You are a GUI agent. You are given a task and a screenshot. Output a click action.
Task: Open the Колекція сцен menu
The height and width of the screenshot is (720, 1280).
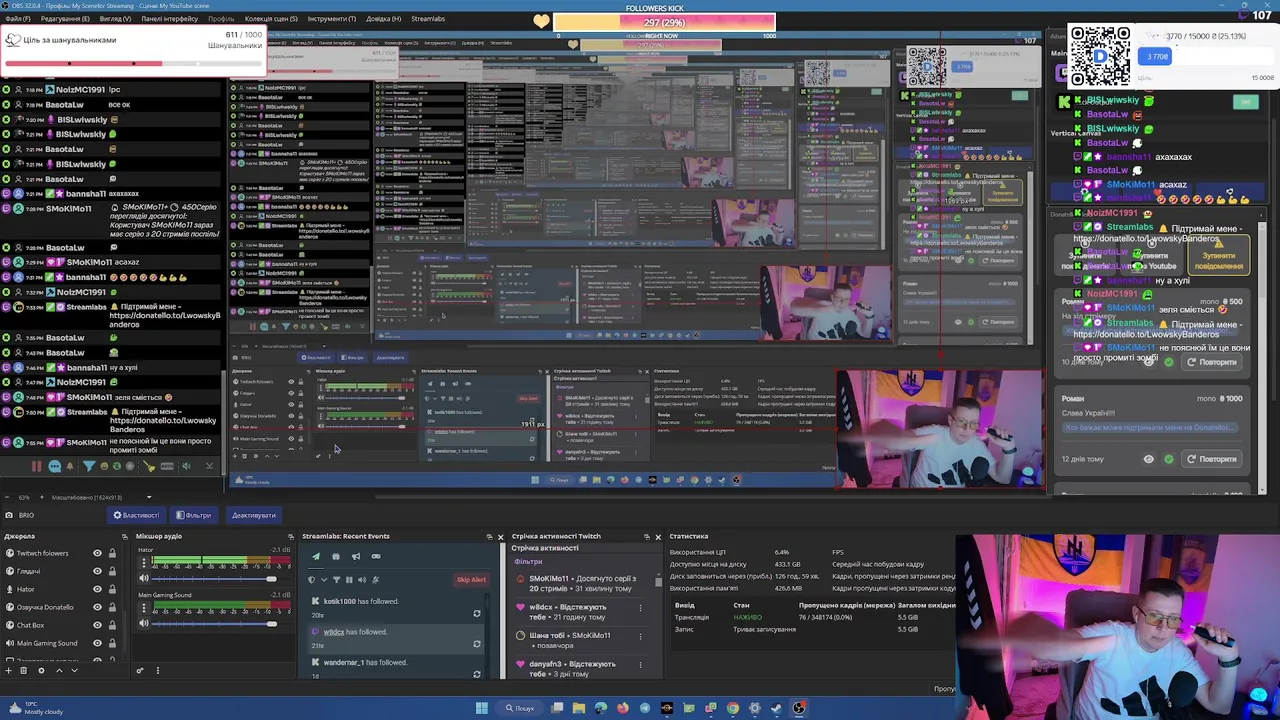[271, 19]
